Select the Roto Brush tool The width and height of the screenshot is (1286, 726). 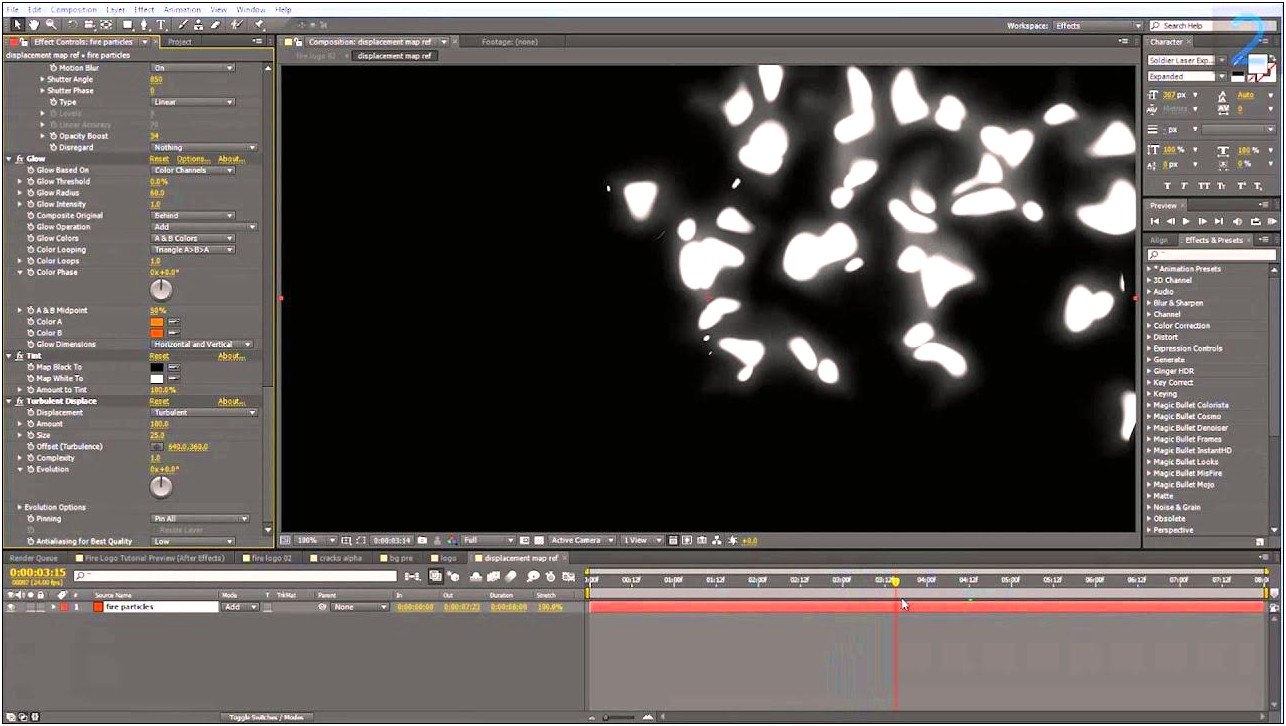click(x=237, y=24)
